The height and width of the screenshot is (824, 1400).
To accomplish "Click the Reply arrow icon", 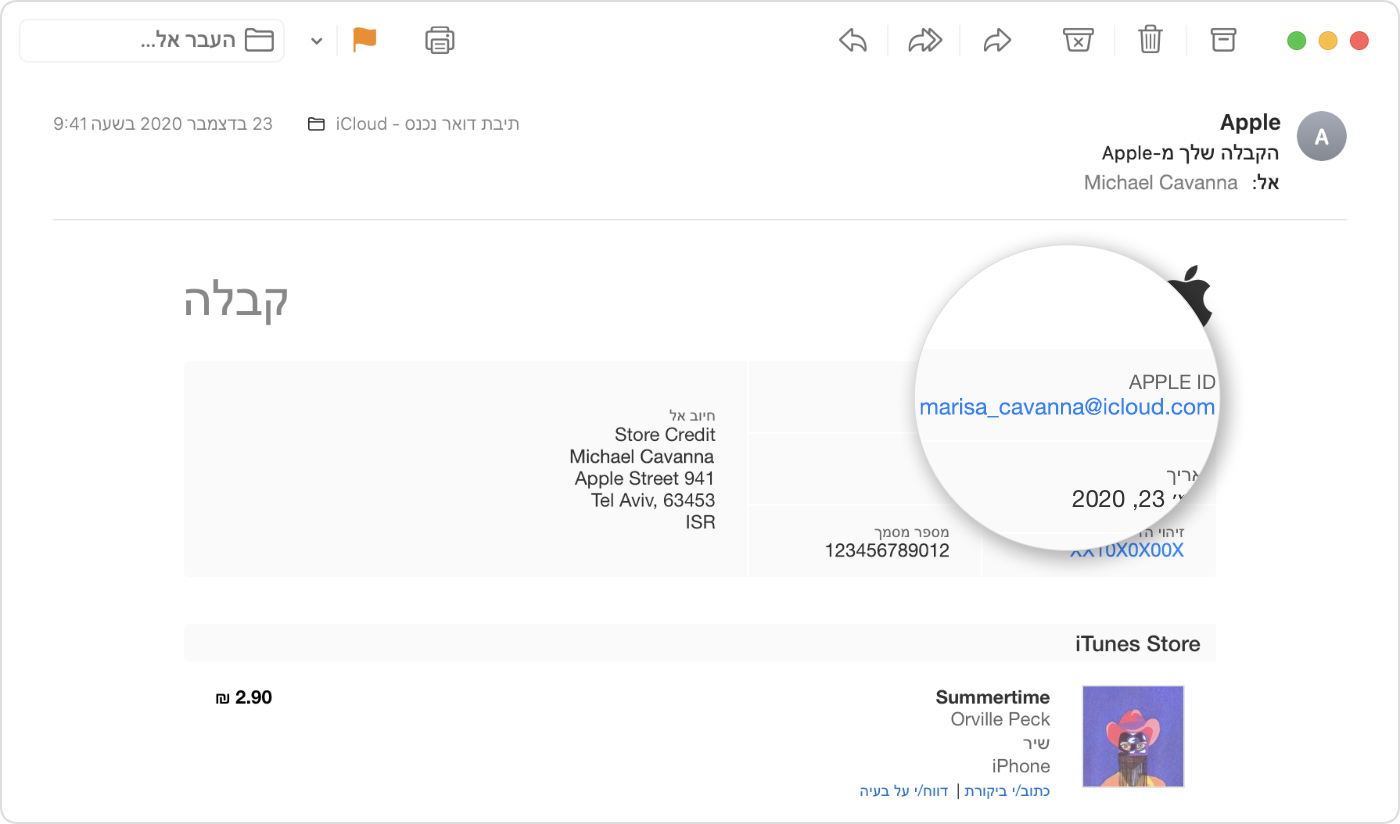I will click(x=853, y=40).
